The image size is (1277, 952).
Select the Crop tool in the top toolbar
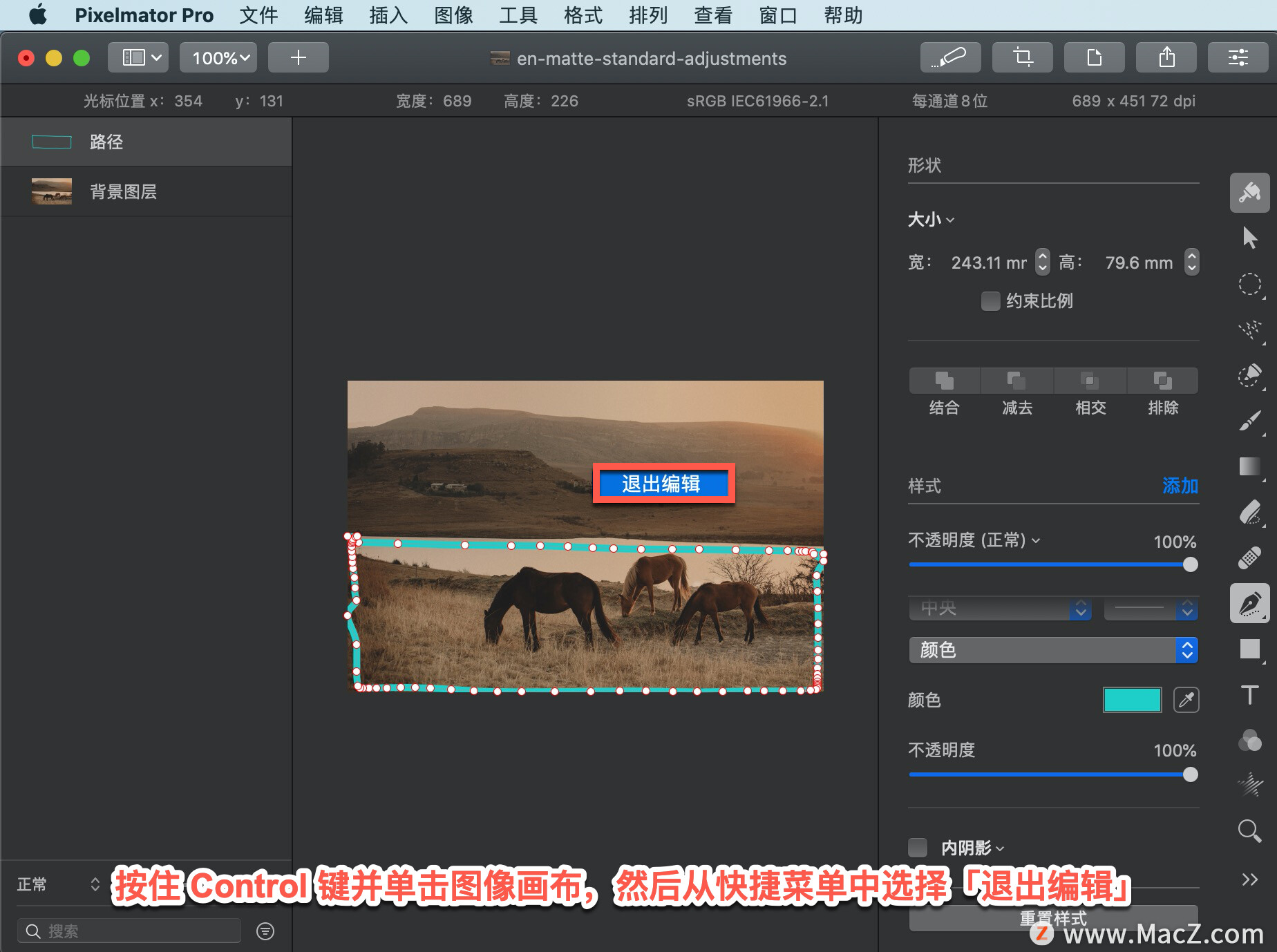1022,57
